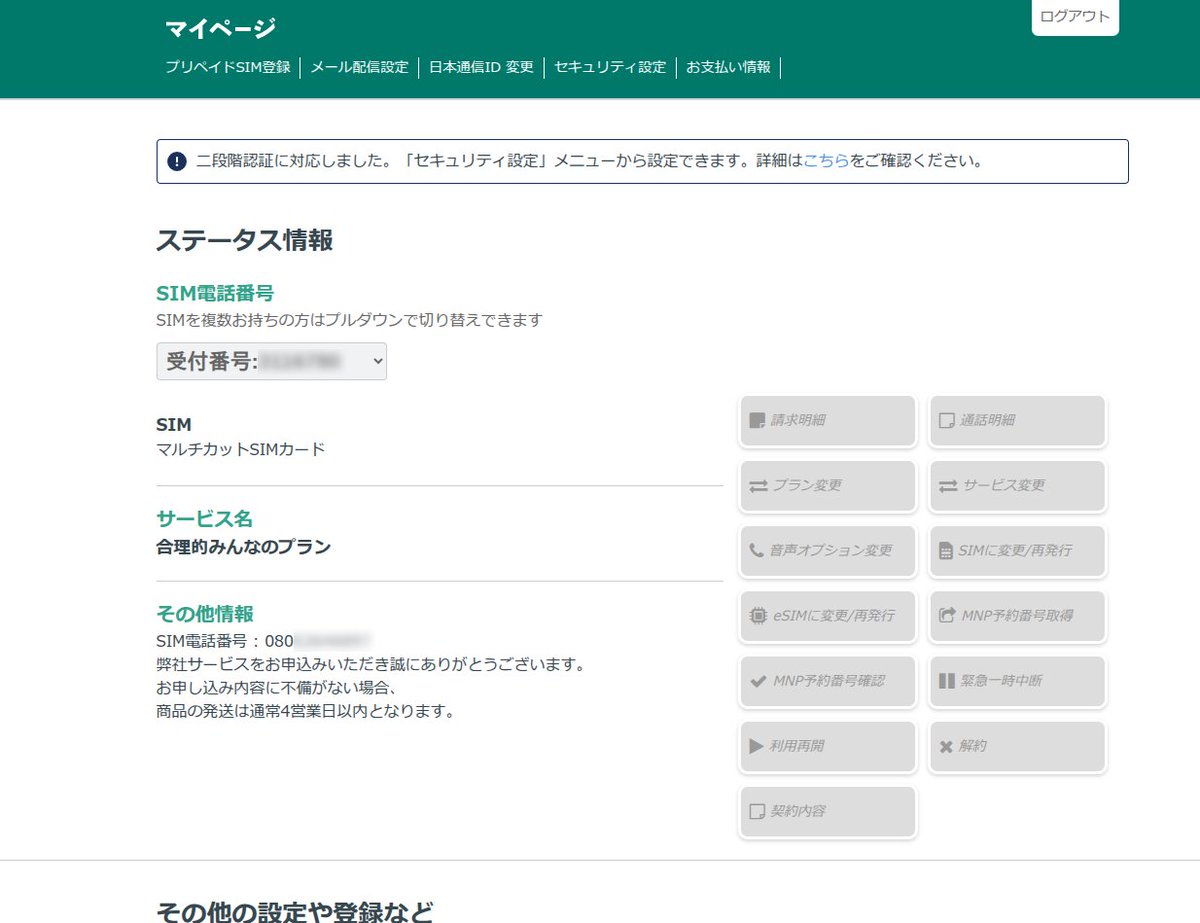The image size is (1200, 923).
Task: Click the play icon on 利用再開
Action: click(x=757, y=746)
